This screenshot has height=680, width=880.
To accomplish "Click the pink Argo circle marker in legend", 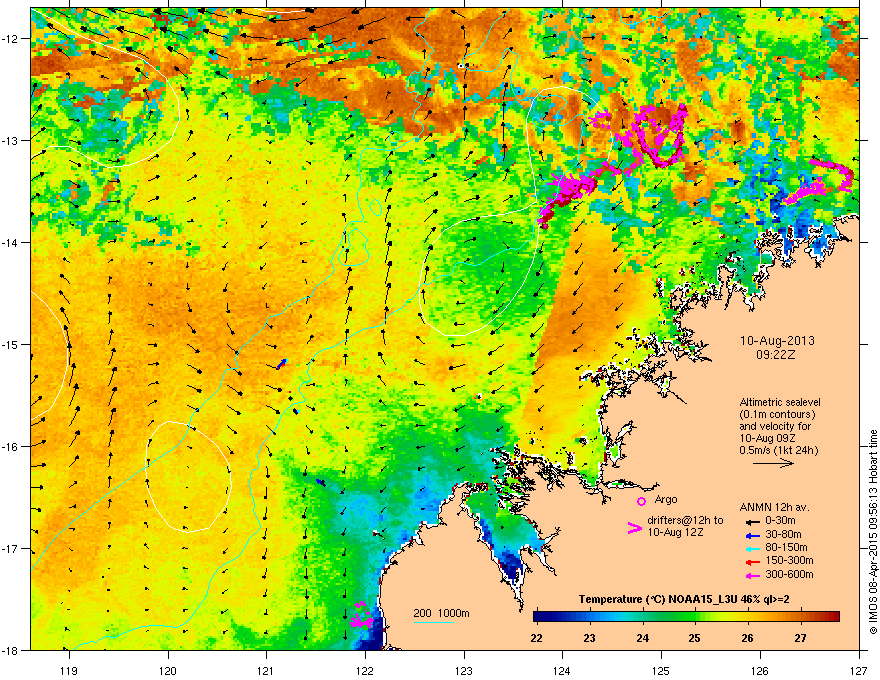I will pyautogui.click(x=641, y=501).
